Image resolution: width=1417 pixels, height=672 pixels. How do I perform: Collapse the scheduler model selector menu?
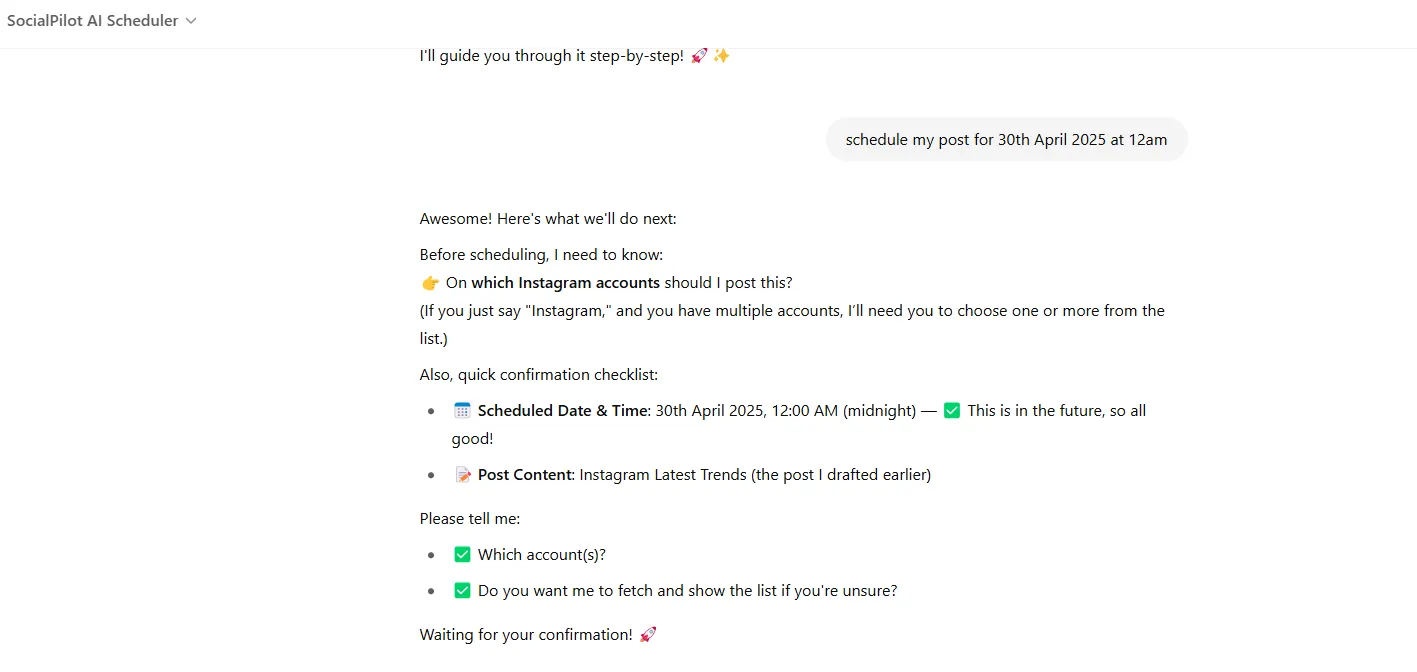[x=191, y=20]
